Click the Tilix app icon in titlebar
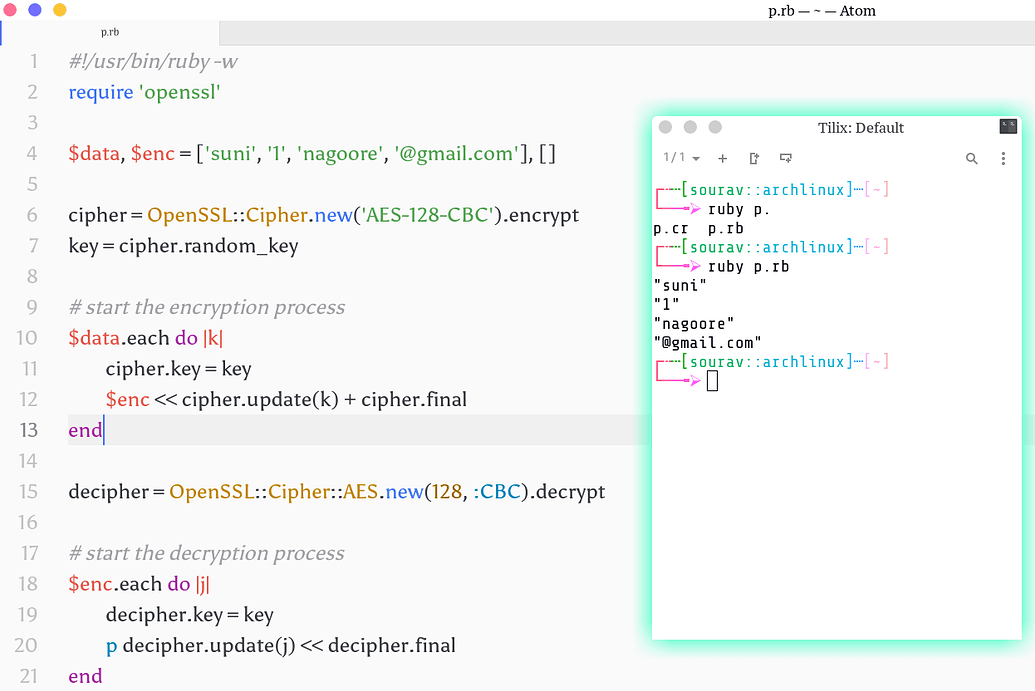 pyautogui.click(x=1008, y=127)
